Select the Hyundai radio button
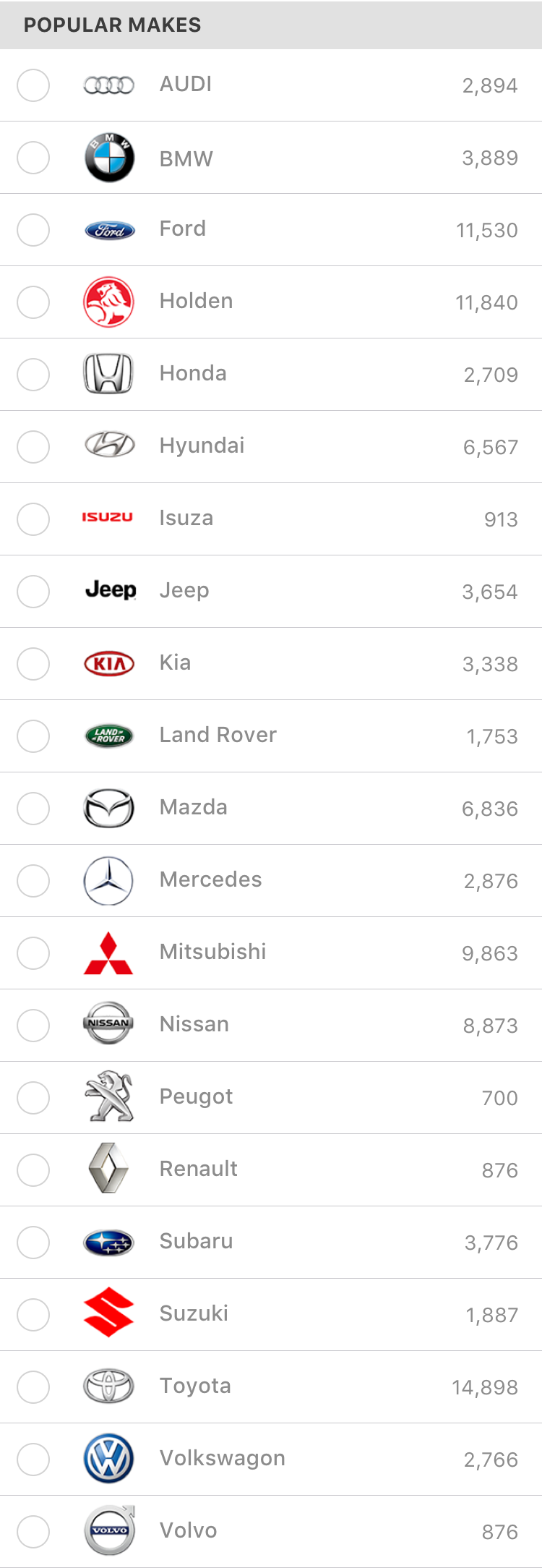The width and height of the screenshot is (542, 1568). point(33,447)
